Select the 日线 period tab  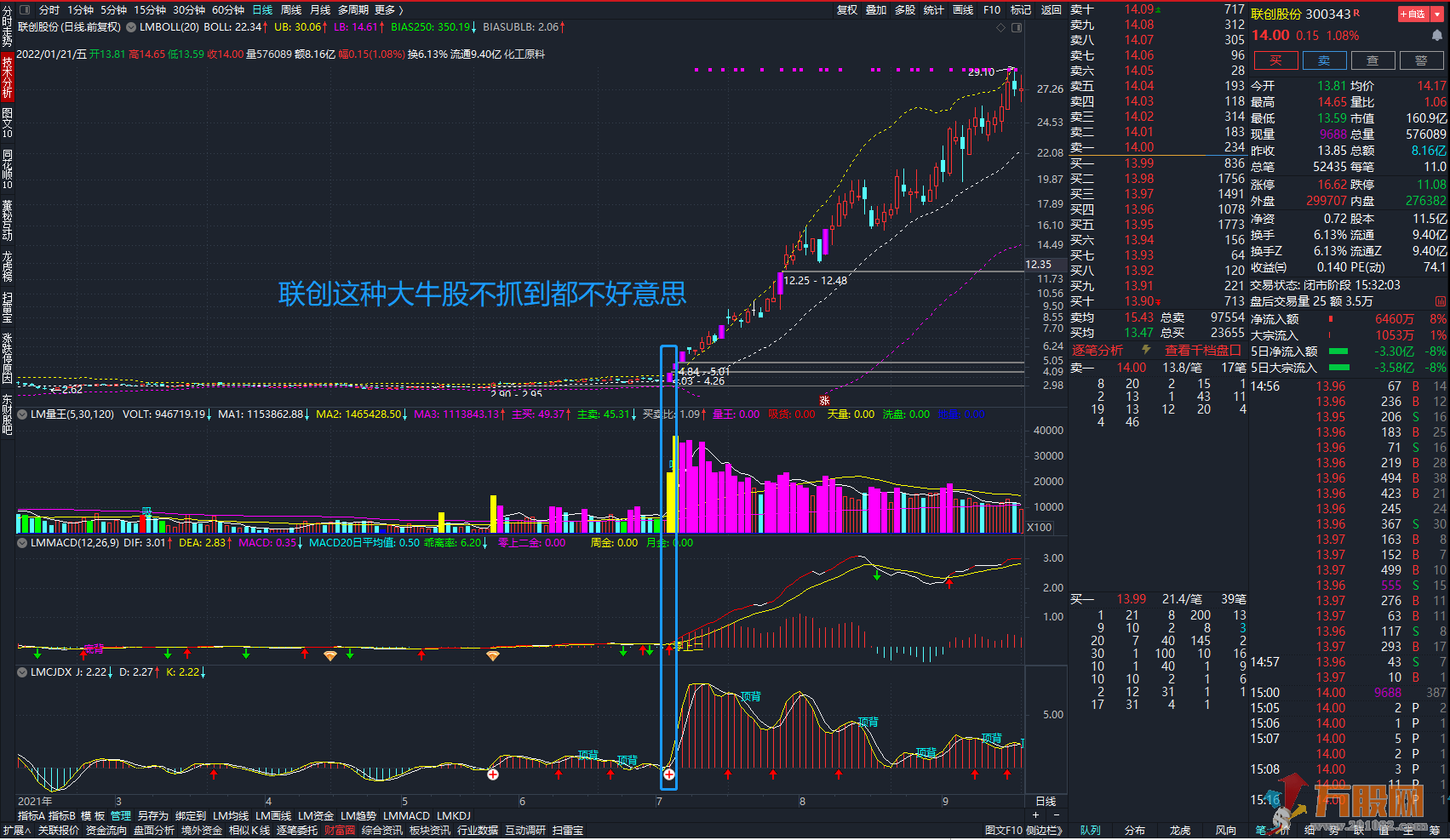pos(262,10)
